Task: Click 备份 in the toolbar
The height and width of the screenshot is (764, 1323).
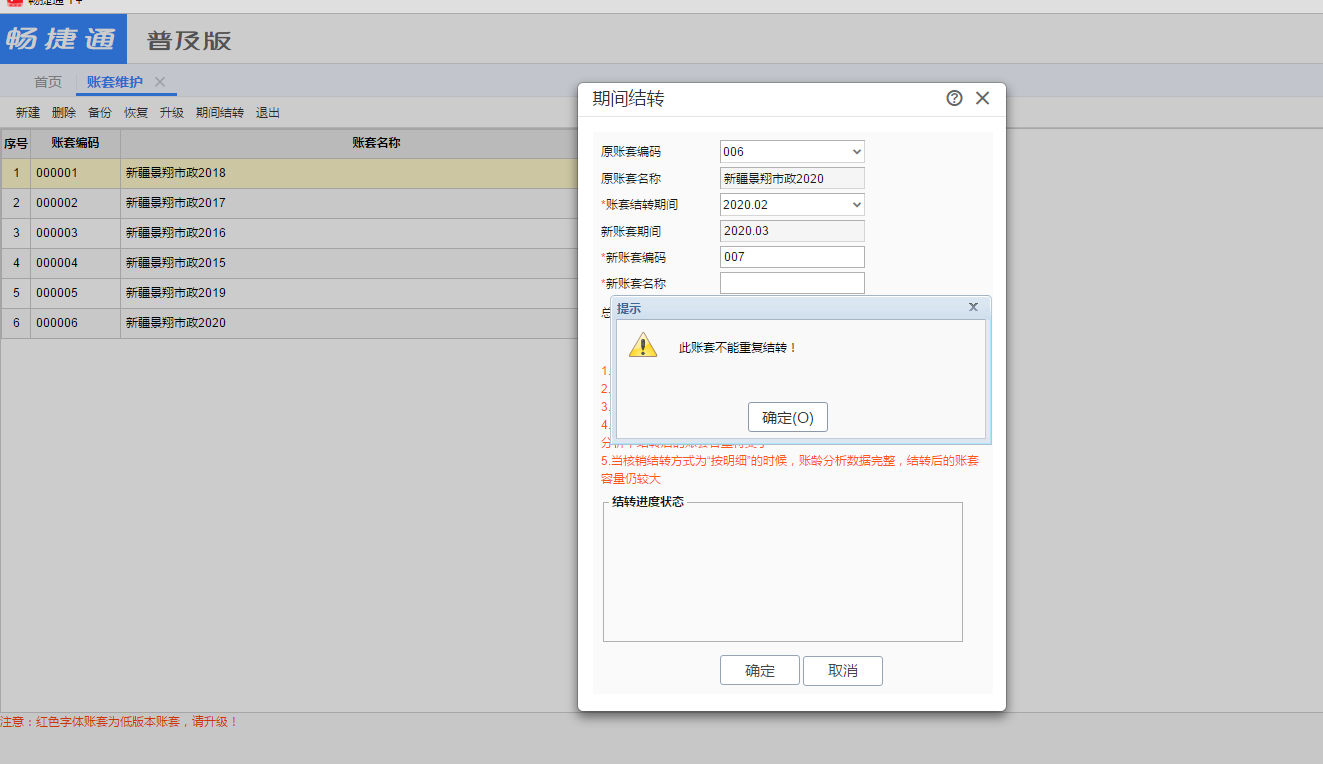Action: (100, 113)
